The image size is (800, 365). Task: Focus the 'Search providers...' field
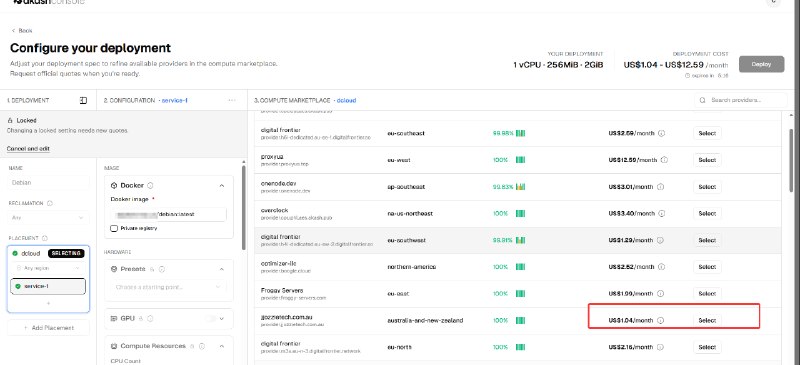pyautogui.click(x=740, y=100)
